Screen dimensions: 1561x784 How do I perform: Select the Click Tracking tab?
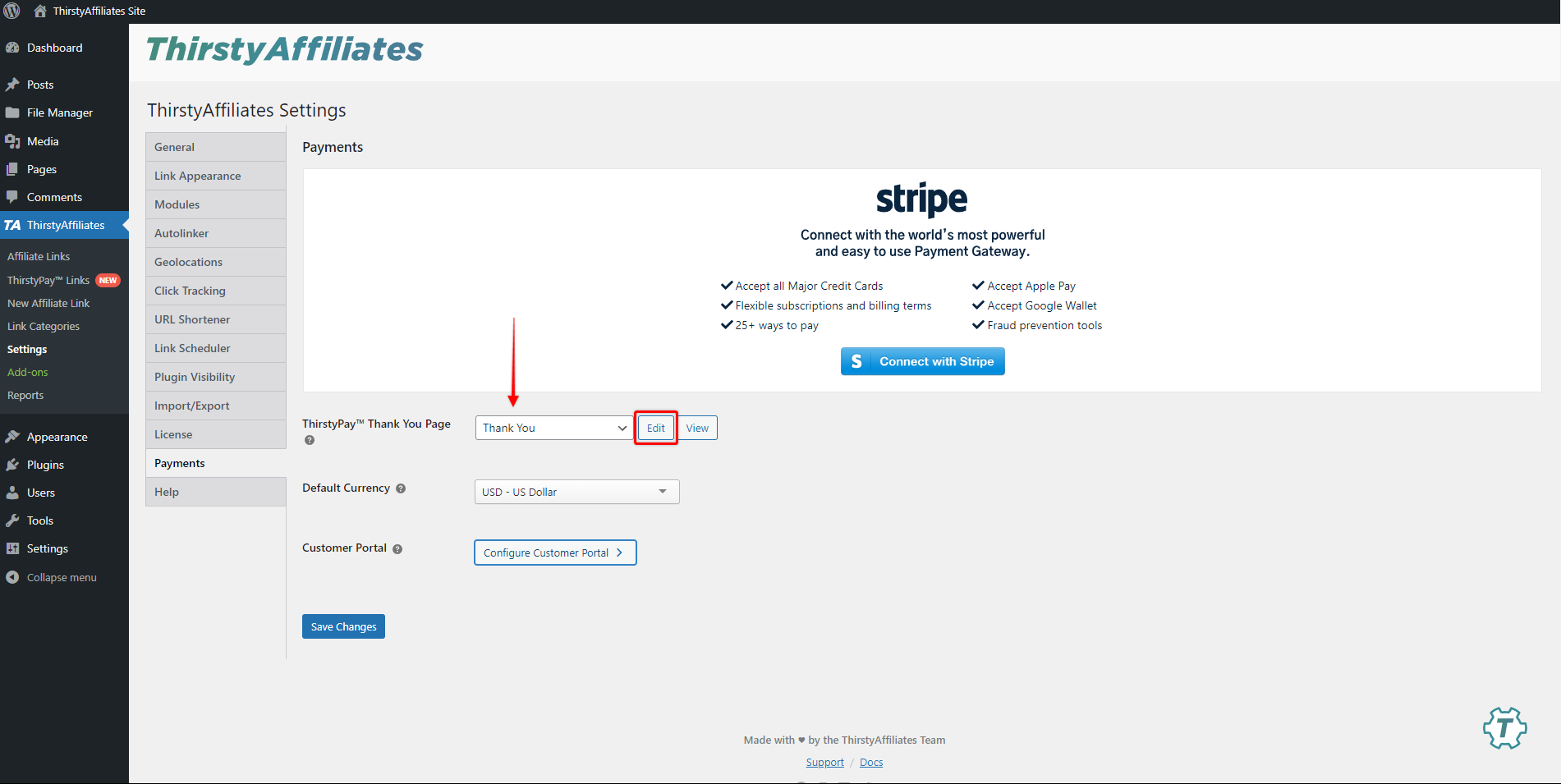pos(216,291)
